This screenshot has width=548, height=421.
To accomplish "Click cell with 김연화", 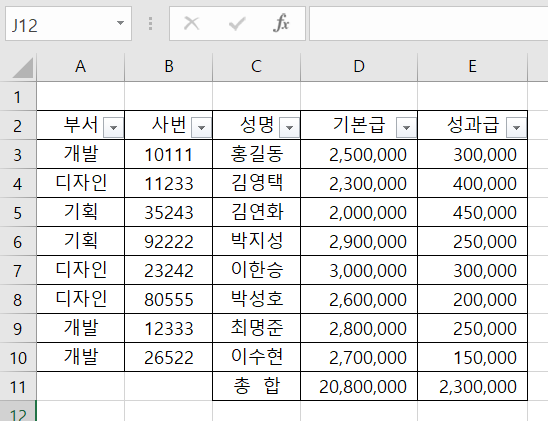I will (257, 212).
